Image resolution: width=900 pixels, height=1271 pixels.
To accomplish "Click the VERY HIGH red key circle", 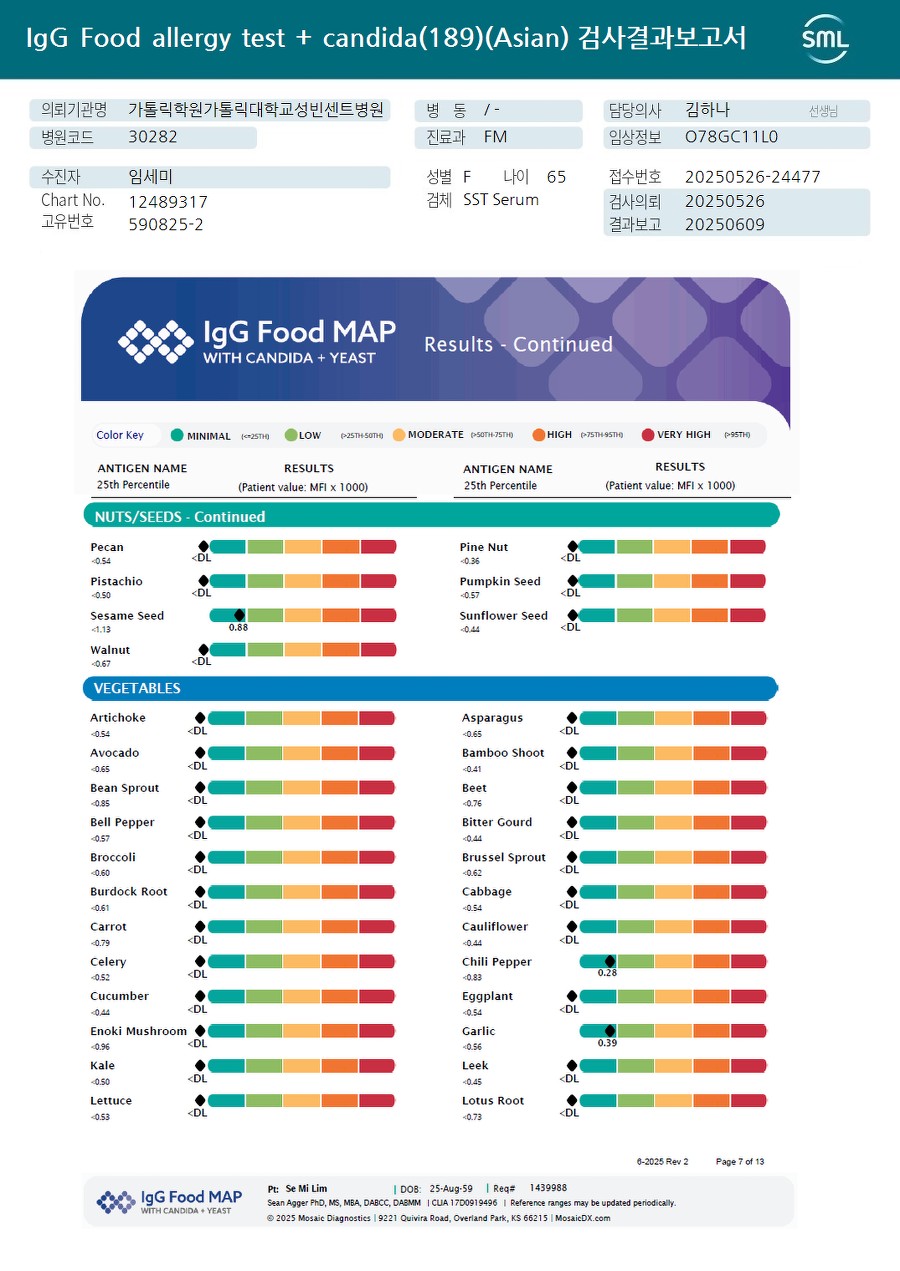I will point(648,435).
